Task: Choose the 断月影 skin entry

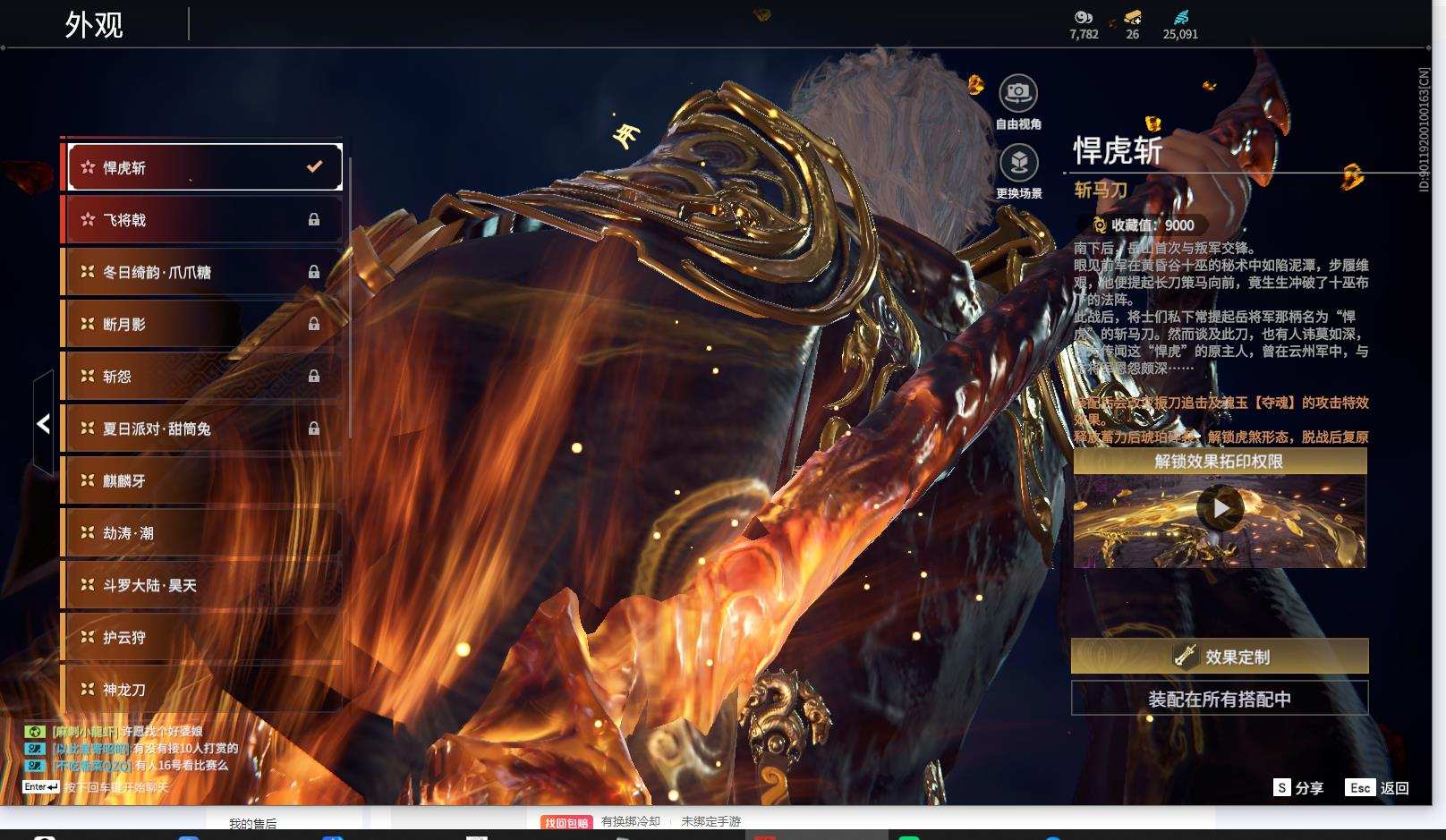Action: pos(205,324)
